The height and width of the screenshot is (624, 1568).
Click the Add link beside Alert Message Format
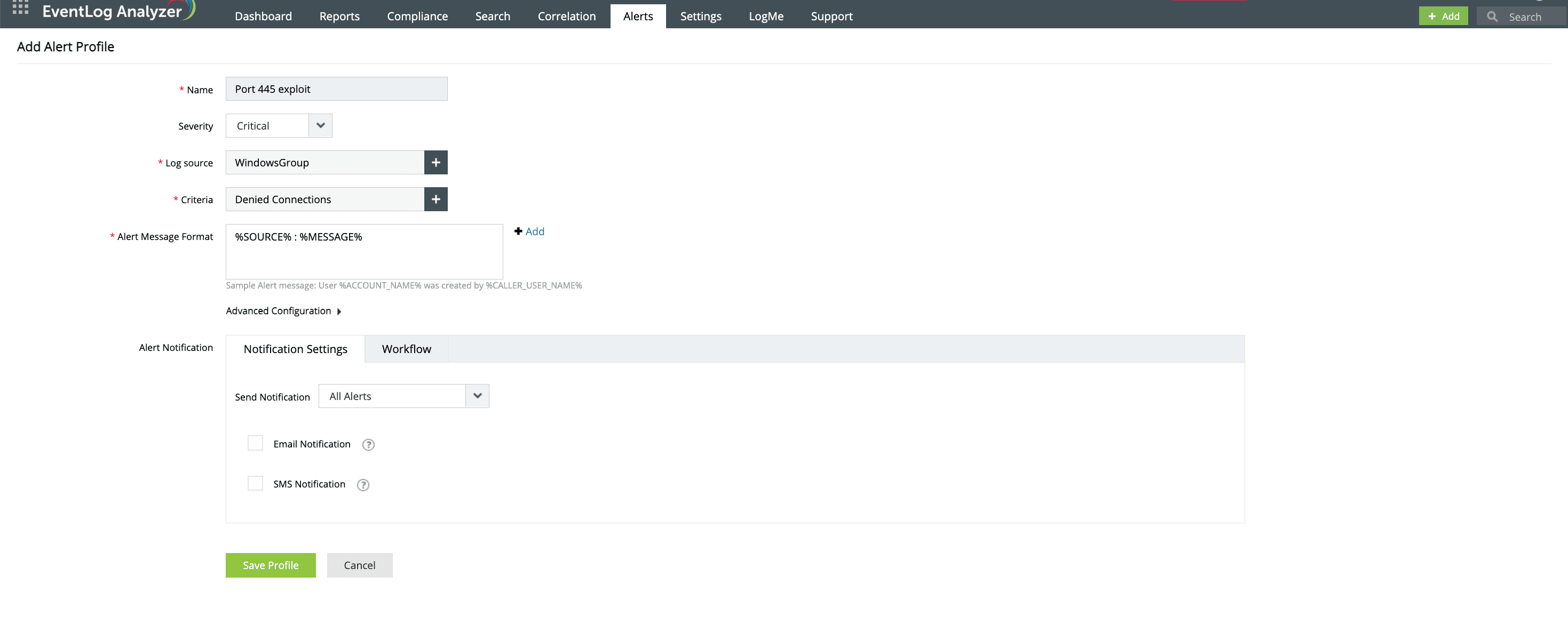[x=529, y=231]
